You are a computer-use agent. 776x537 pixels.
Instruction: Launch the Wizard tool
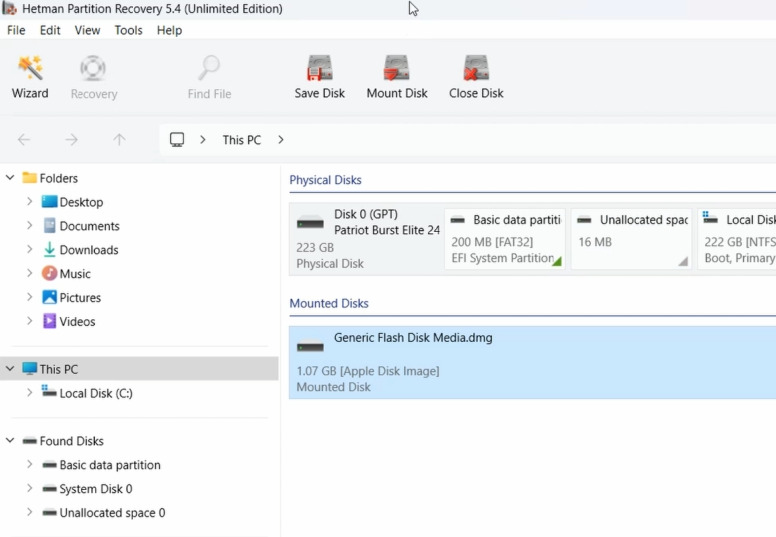(x=30, y=77)
